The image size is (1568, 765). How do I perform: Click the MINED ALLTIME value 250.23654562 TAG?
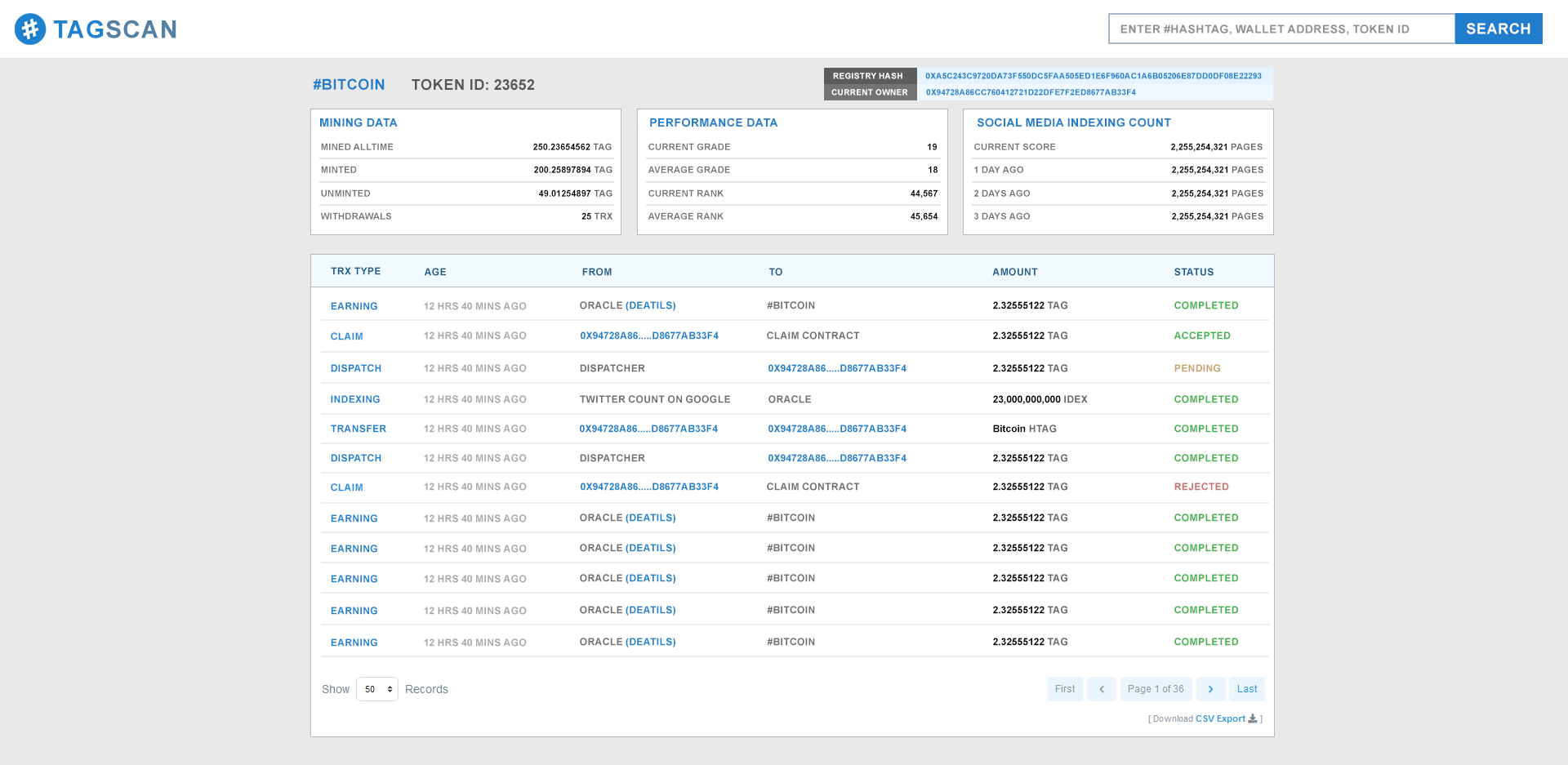tap(572, 147)
